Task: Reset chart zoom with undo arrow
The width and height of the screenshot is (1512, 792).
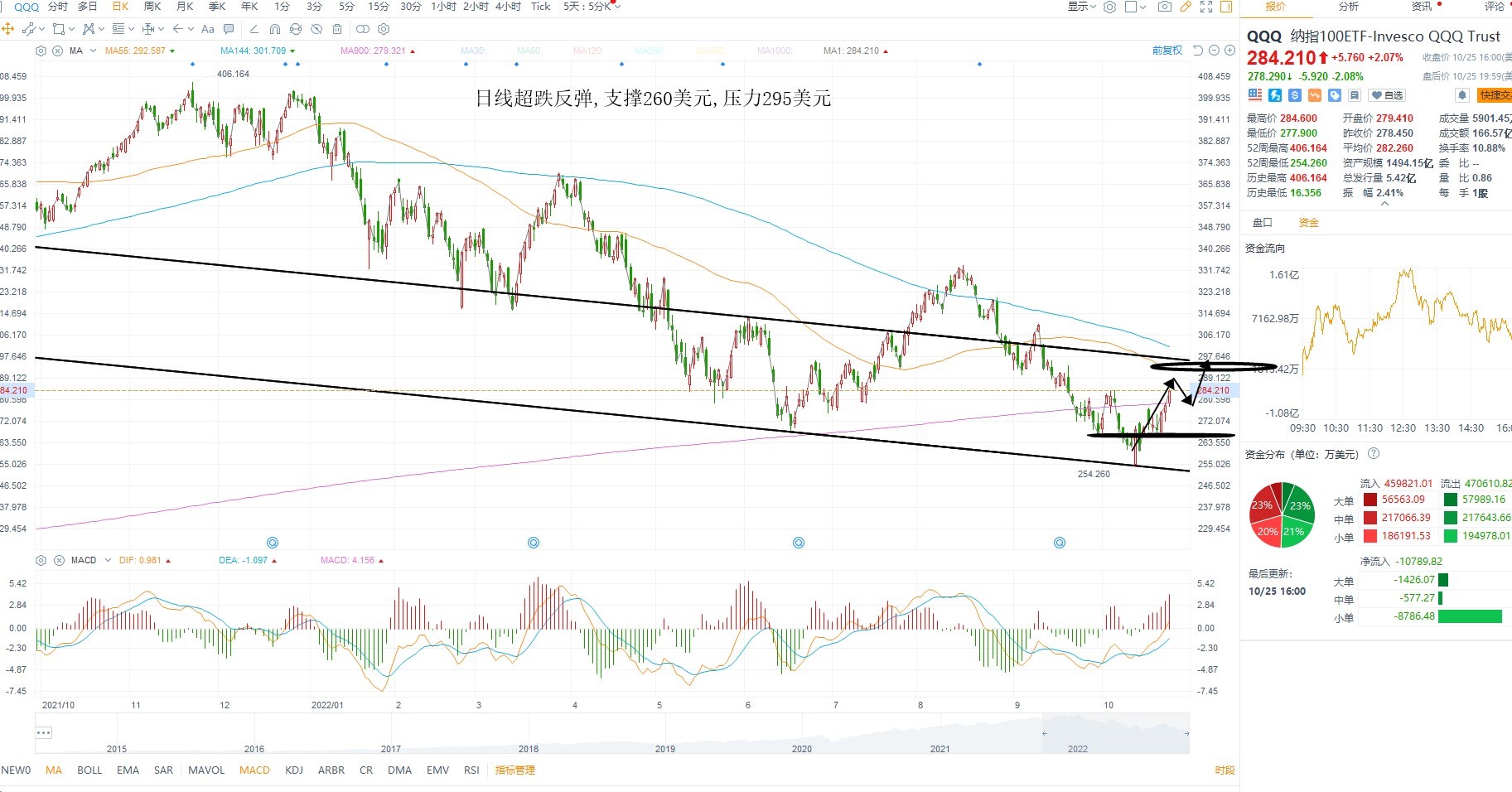Action: (1198, 51)
